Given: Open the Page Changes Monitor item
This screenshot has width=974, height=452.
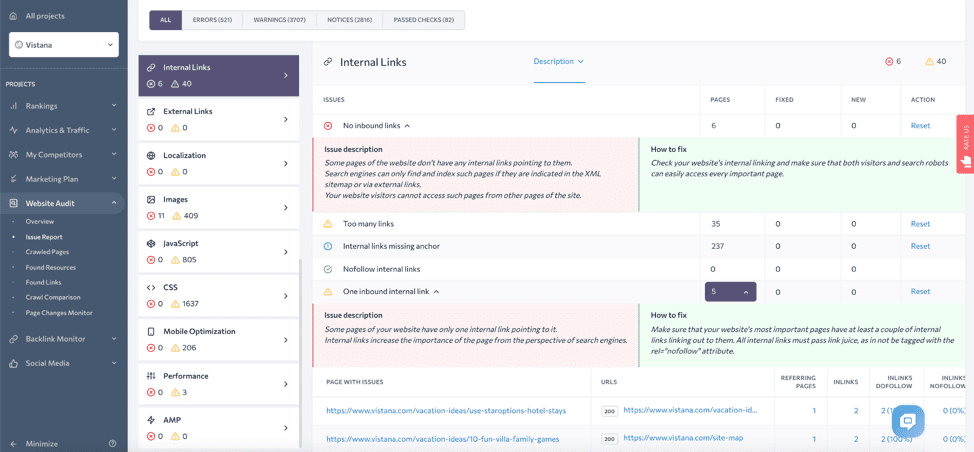Looking at the screenshot, I should click(58, 313).
